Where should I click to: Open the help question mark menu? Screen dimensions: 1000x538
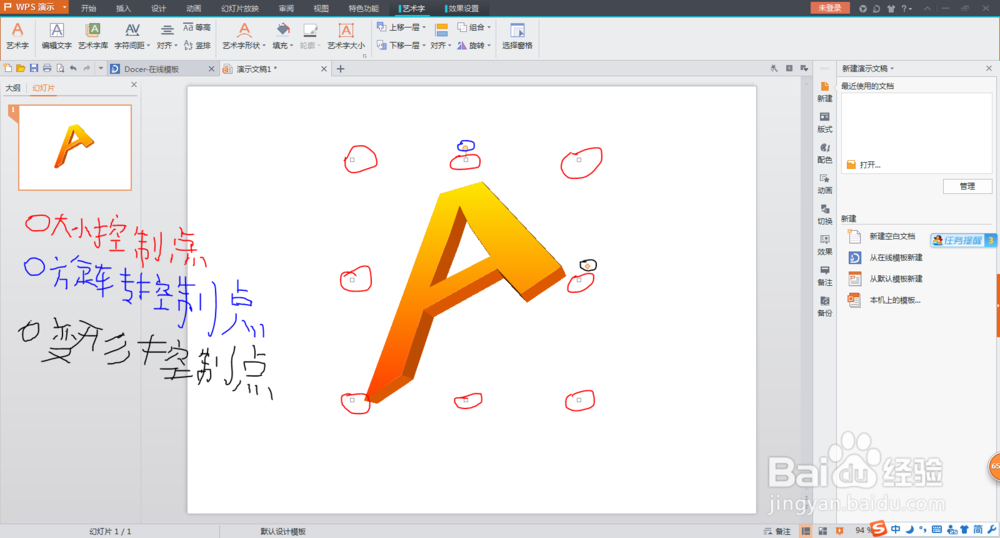[x=906, y=8]
